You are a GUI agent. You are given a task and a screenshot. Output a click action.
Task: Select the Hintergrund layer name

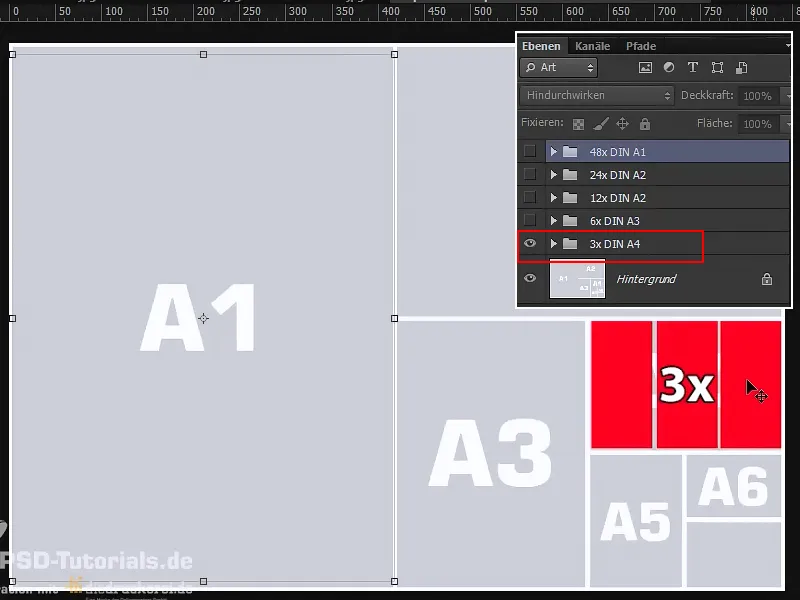tap(646, 279)
